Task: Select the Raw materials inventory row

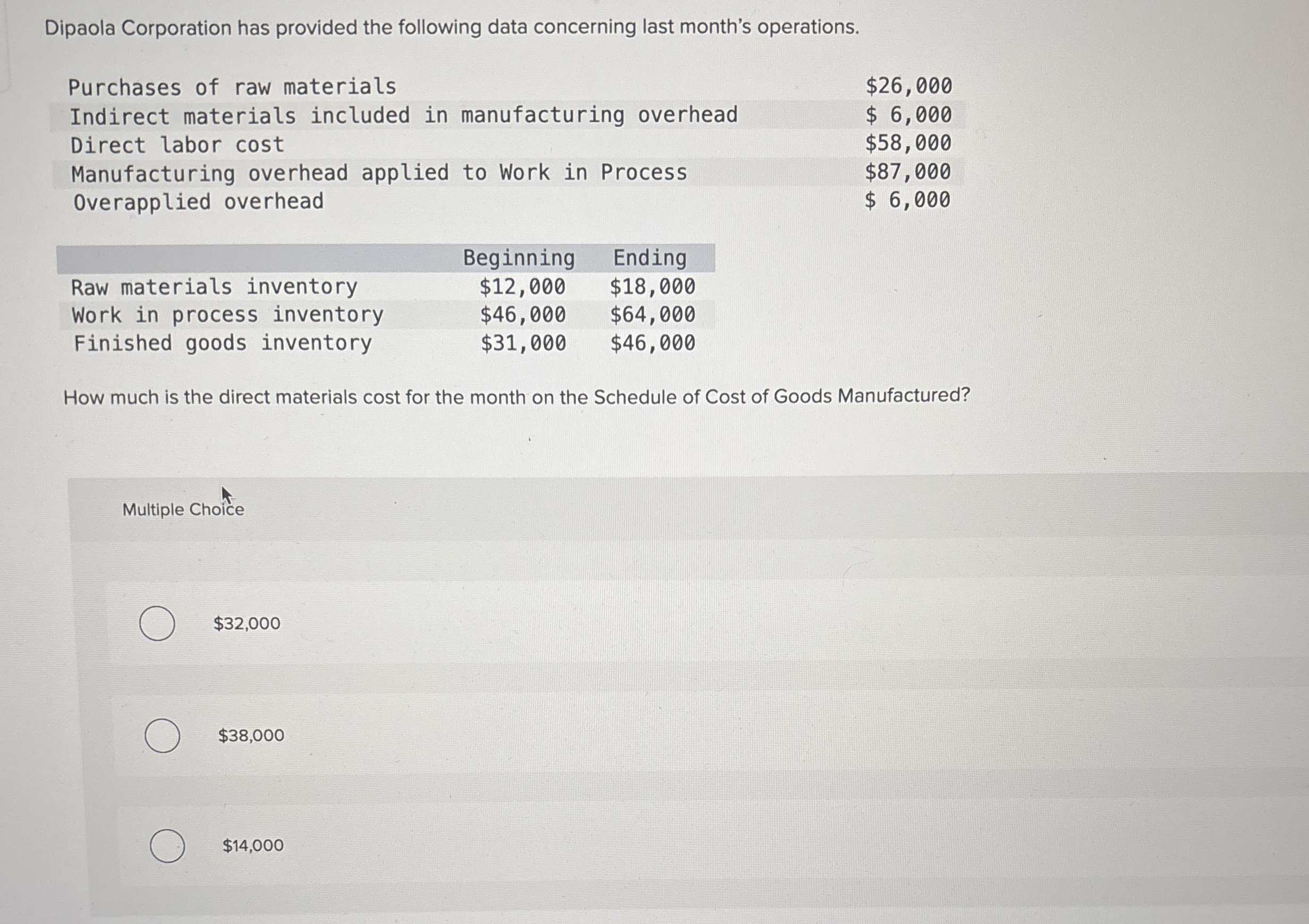Action: (213, 287)
